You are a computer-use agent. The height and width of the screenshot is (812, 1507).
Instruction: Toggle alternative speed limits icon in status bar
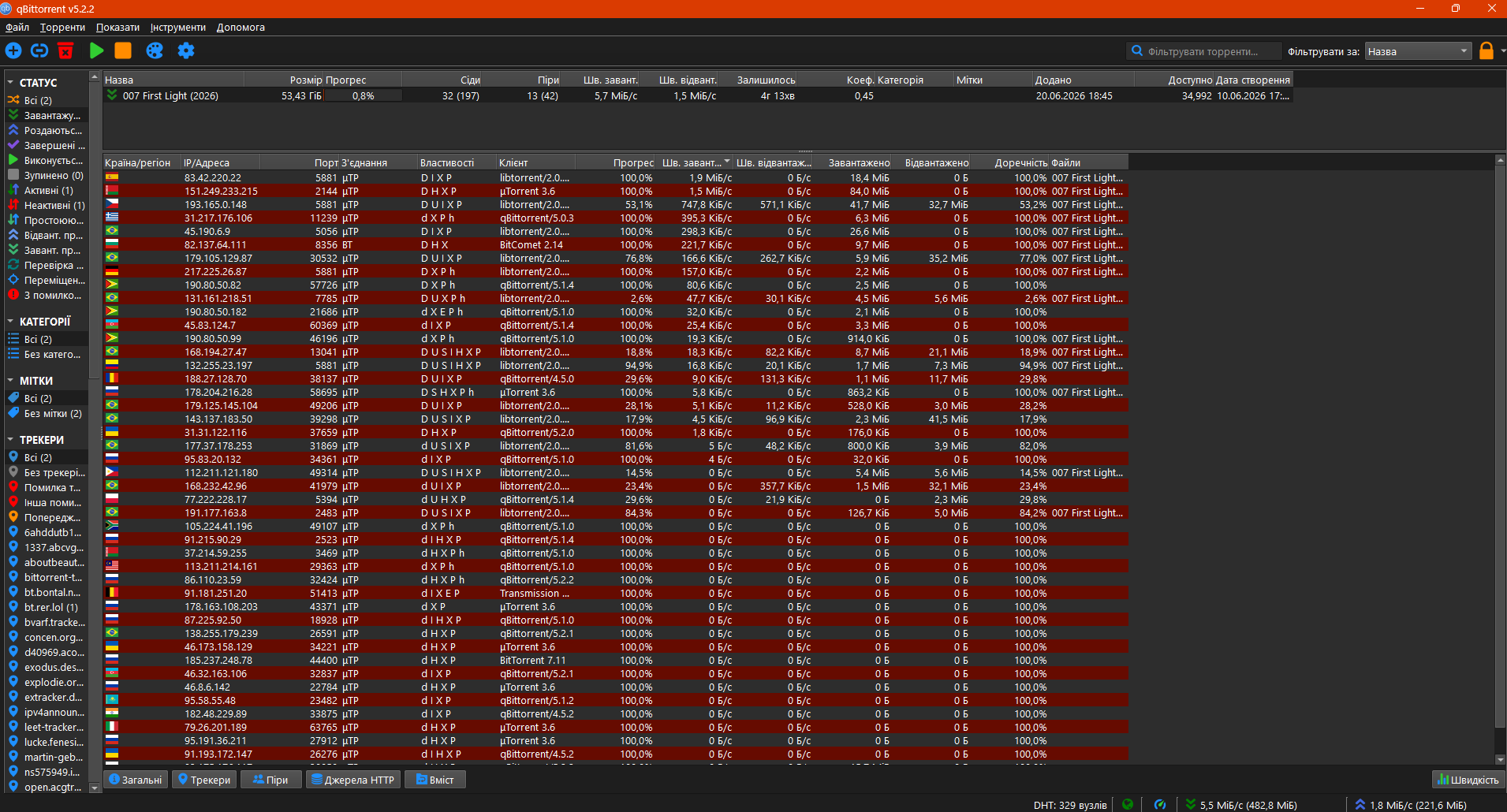(x=1159, y=804)
